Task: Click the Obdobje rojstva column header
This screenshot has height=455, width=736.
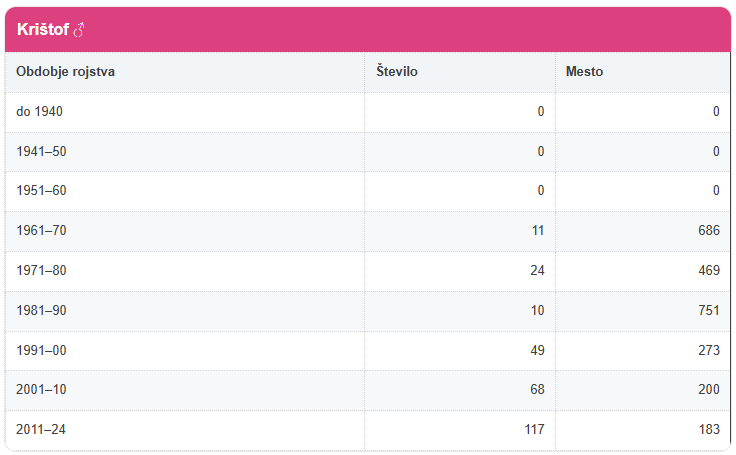Action: [x=65, y=72]
